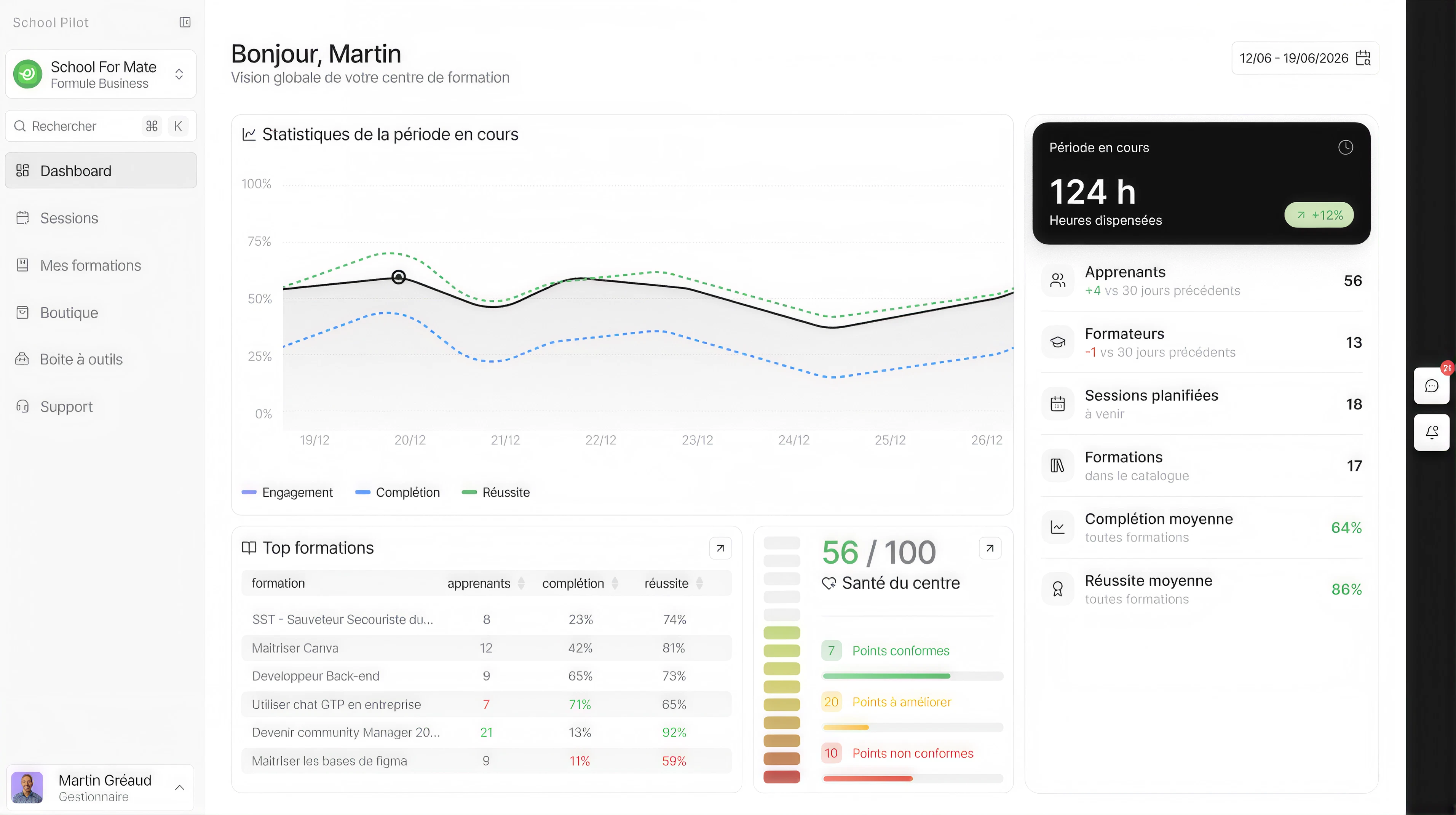Click the Rechercher search field
The width and height of the screenshot is (1456, 815).
click(101, 126)
